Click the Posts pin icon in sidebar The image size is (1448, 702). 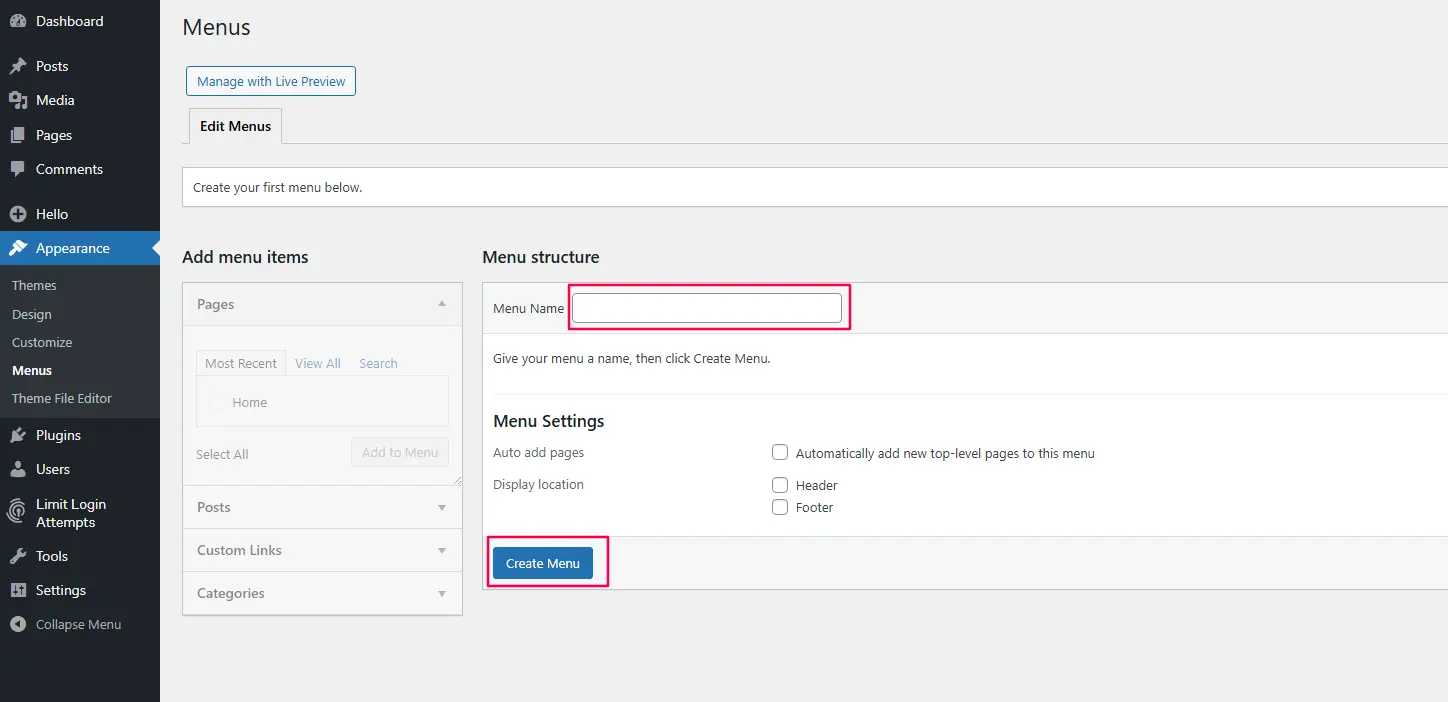18,65
